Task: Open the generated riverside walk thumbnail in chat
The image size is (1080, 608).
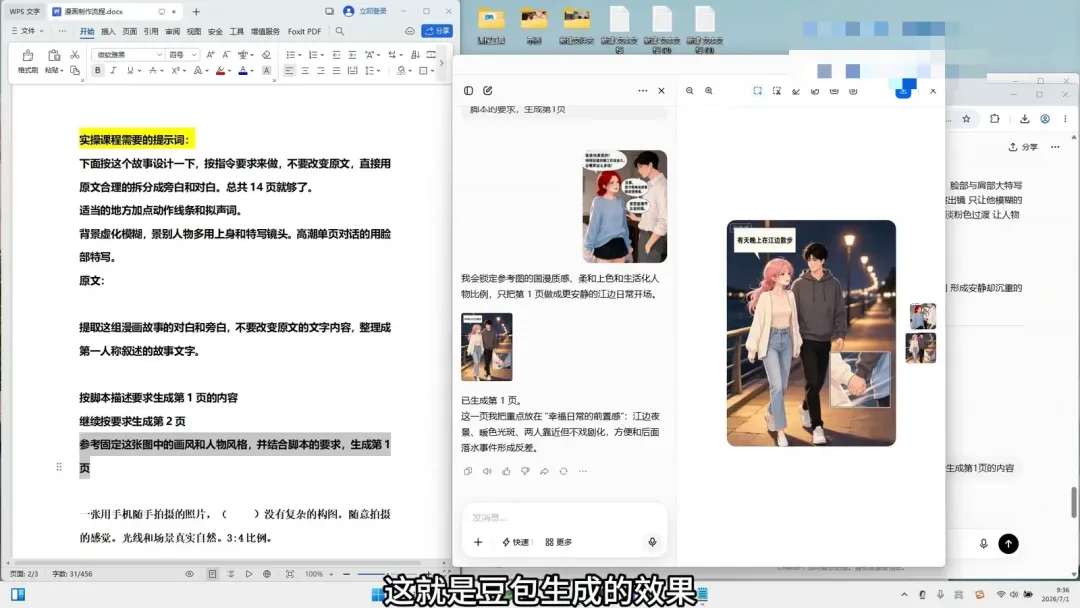Action: coord(487,347)
